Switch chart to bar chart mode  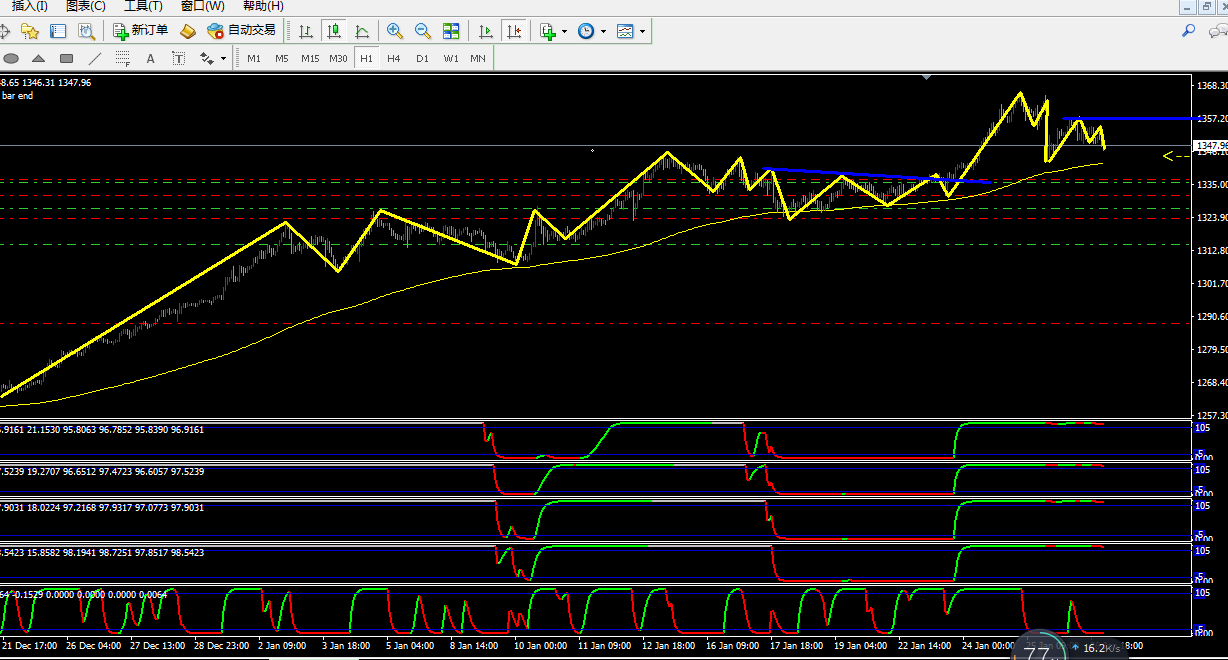[x=305, y=31]
